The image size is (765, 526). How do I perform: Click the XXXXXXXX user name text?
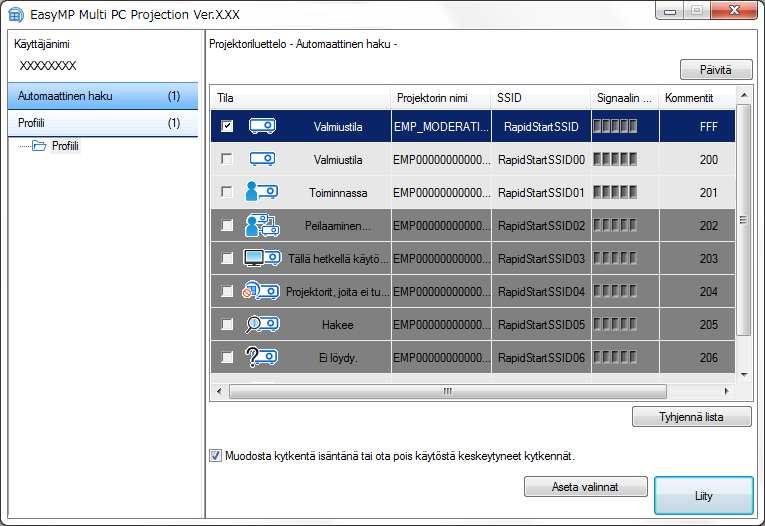coord(48,65)
